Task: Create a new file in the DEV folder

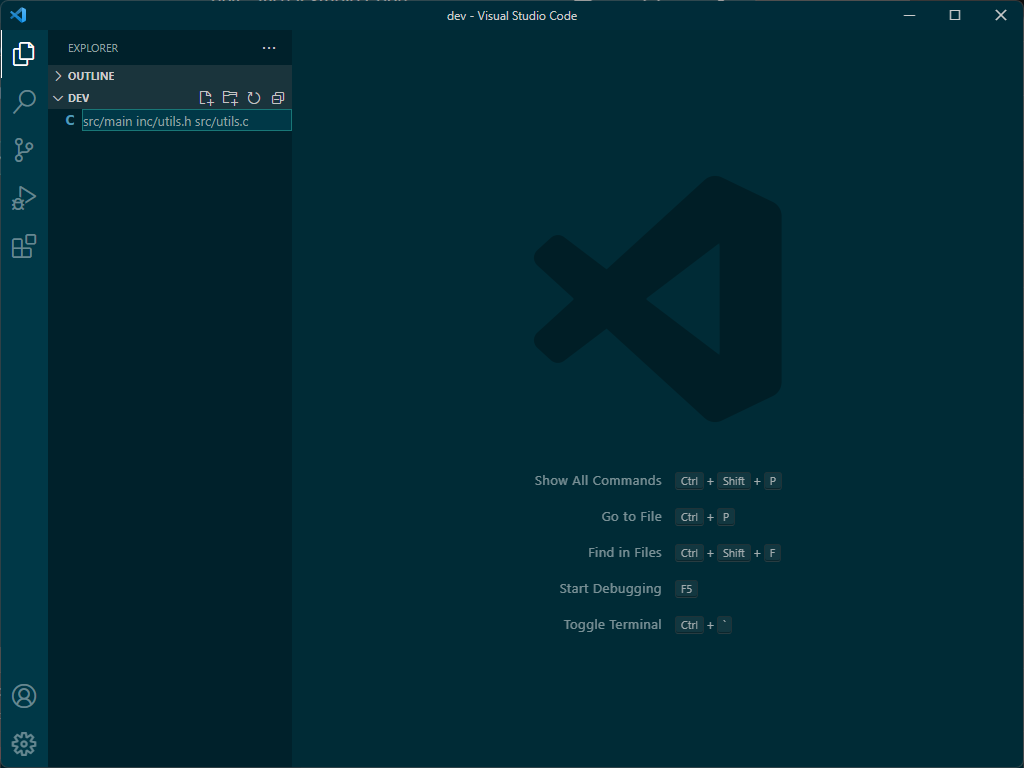Action: 206,97
